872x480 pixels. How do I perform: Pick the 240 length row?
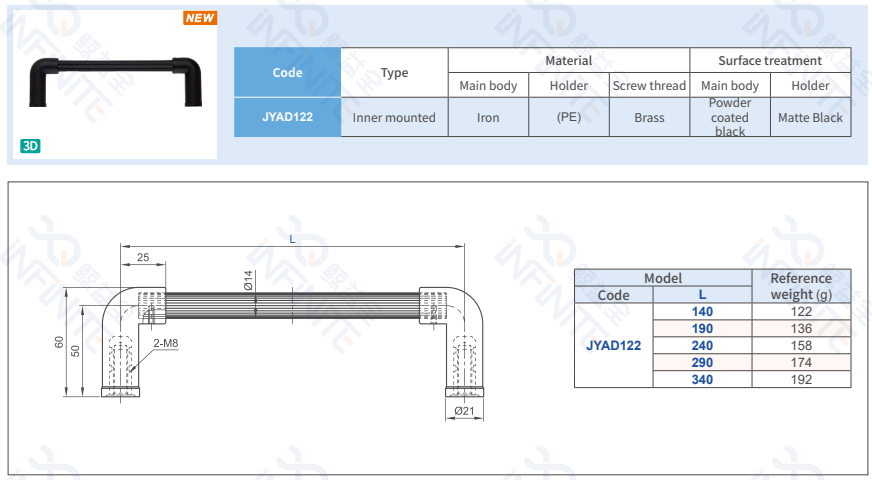pos(702,345)
